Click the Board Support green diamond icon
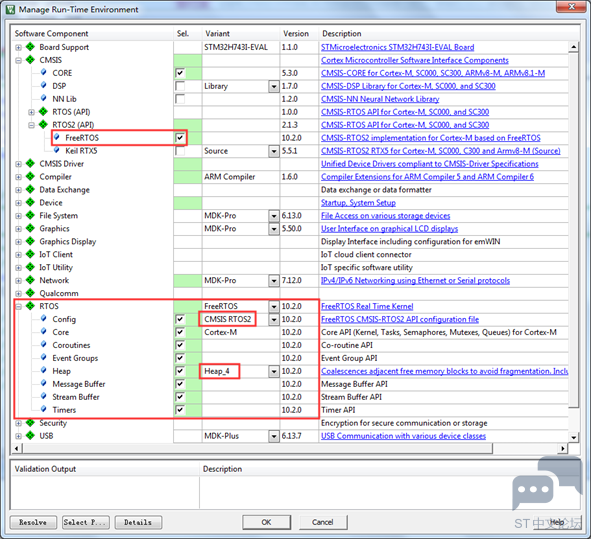Screen dimensions: 591x539 (x=30, y=47)
